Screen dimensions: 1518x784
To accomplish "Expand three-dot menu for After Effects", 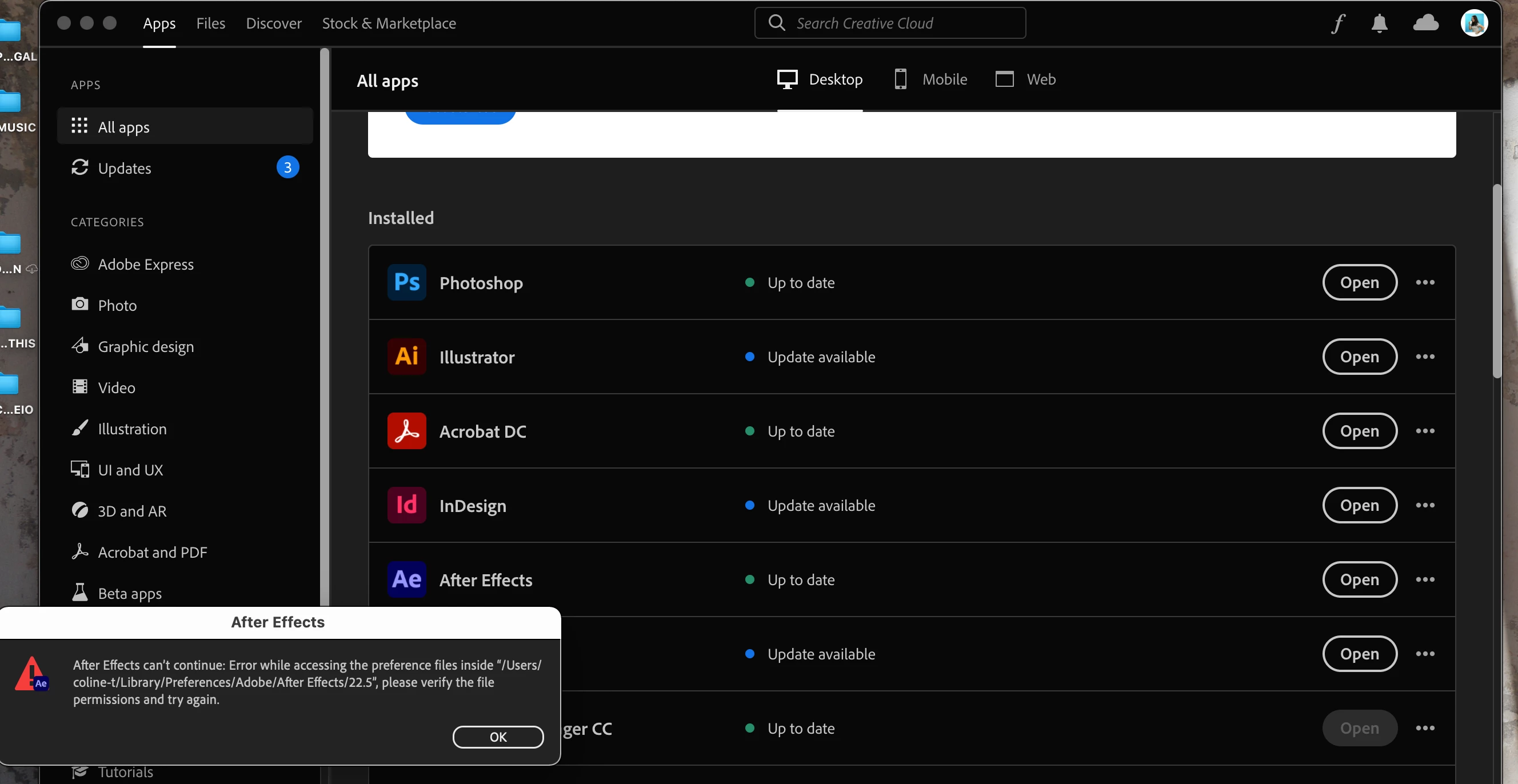I will coord(1425,579).
